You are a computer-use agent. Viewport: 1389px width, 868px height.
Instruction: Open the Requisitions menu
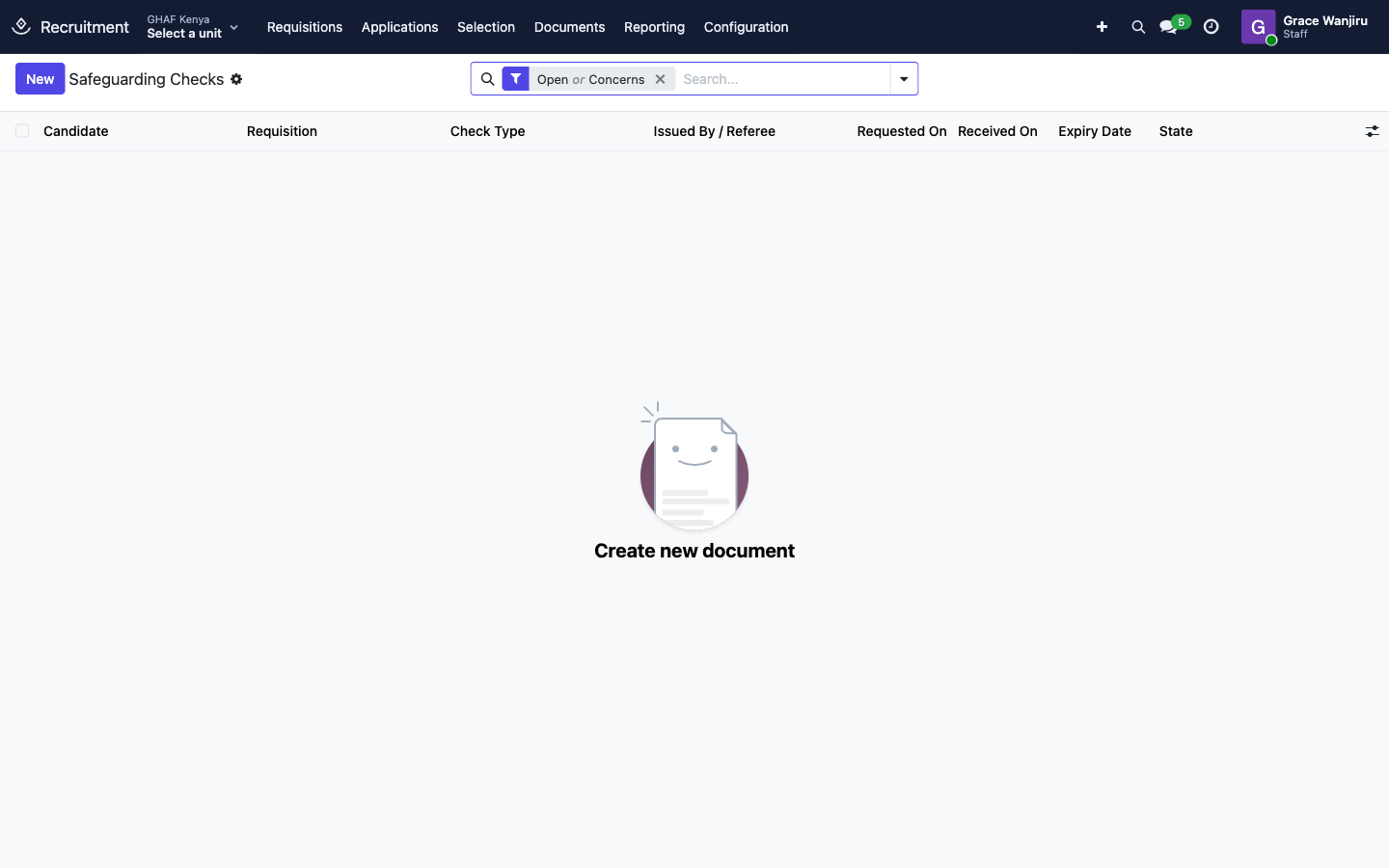[x=305, y=27]
